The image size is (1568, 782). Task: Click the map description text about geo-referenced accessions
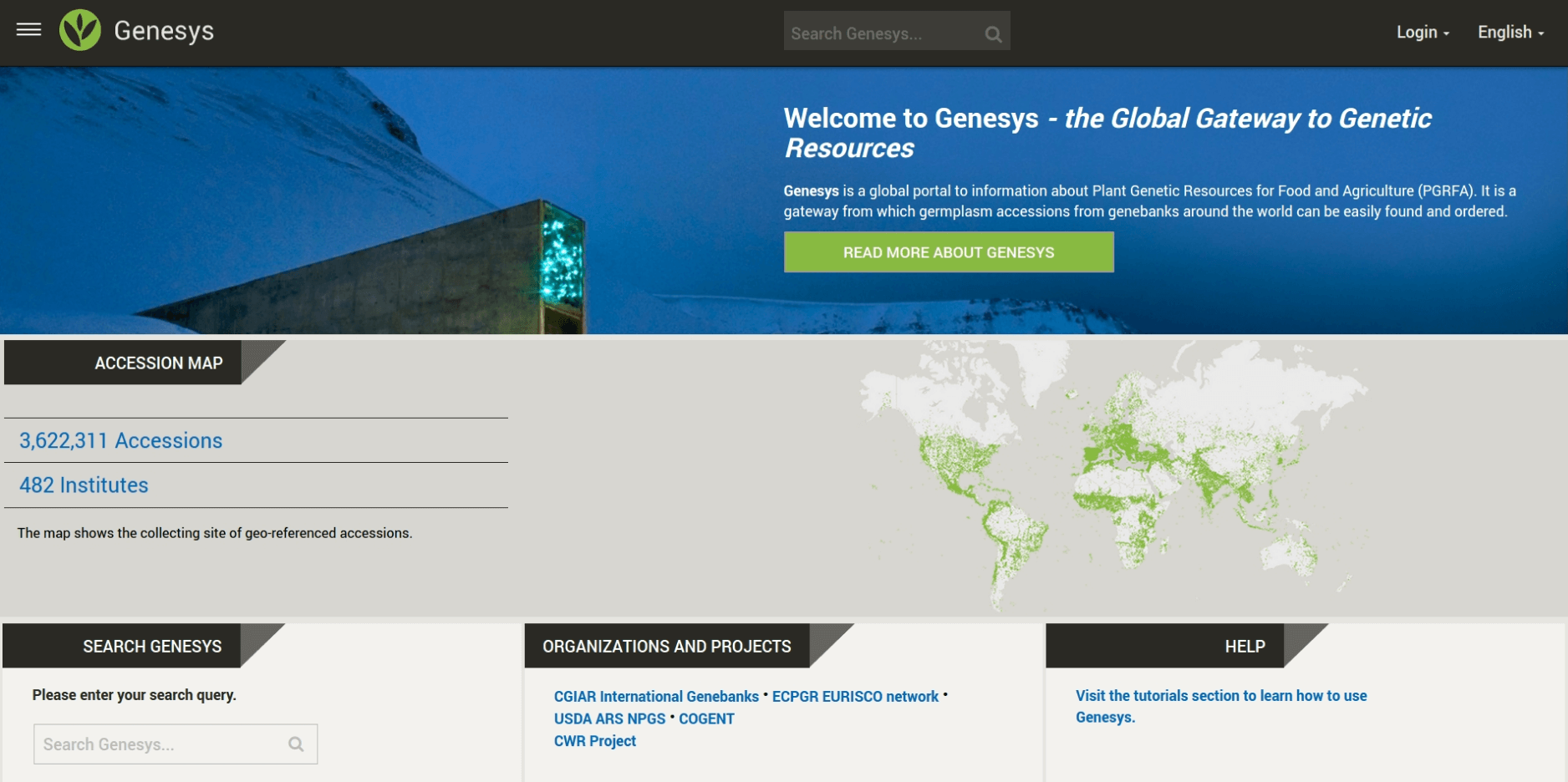tap(215, 533)
